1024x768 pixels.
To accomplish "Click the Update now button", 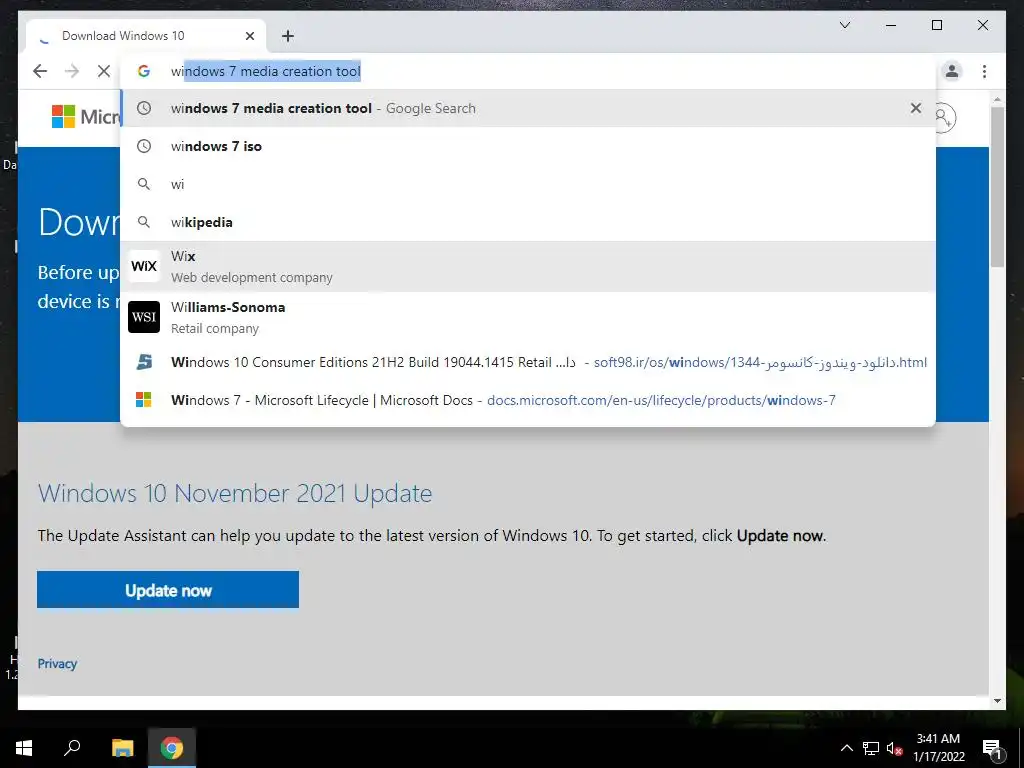I will [168, 590].
